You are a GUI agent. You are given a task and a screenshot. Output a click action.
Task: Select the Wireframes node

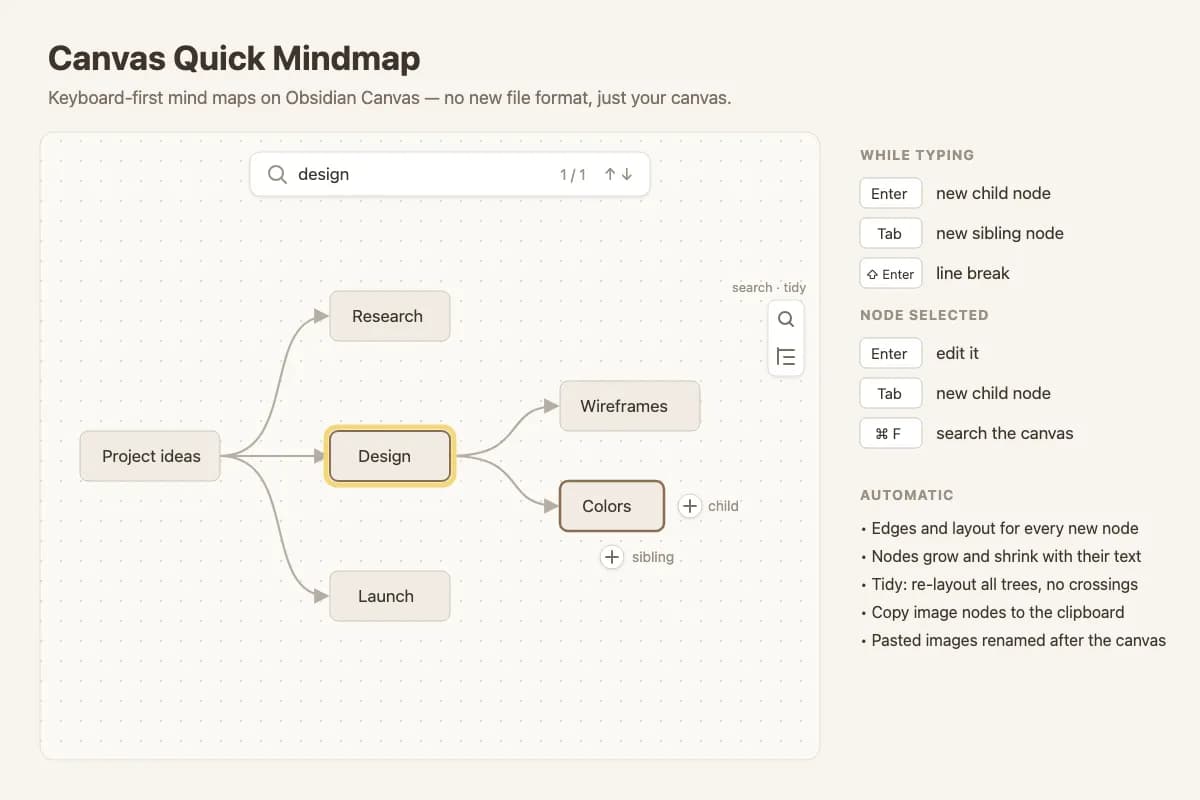click(x=630, y=406)
